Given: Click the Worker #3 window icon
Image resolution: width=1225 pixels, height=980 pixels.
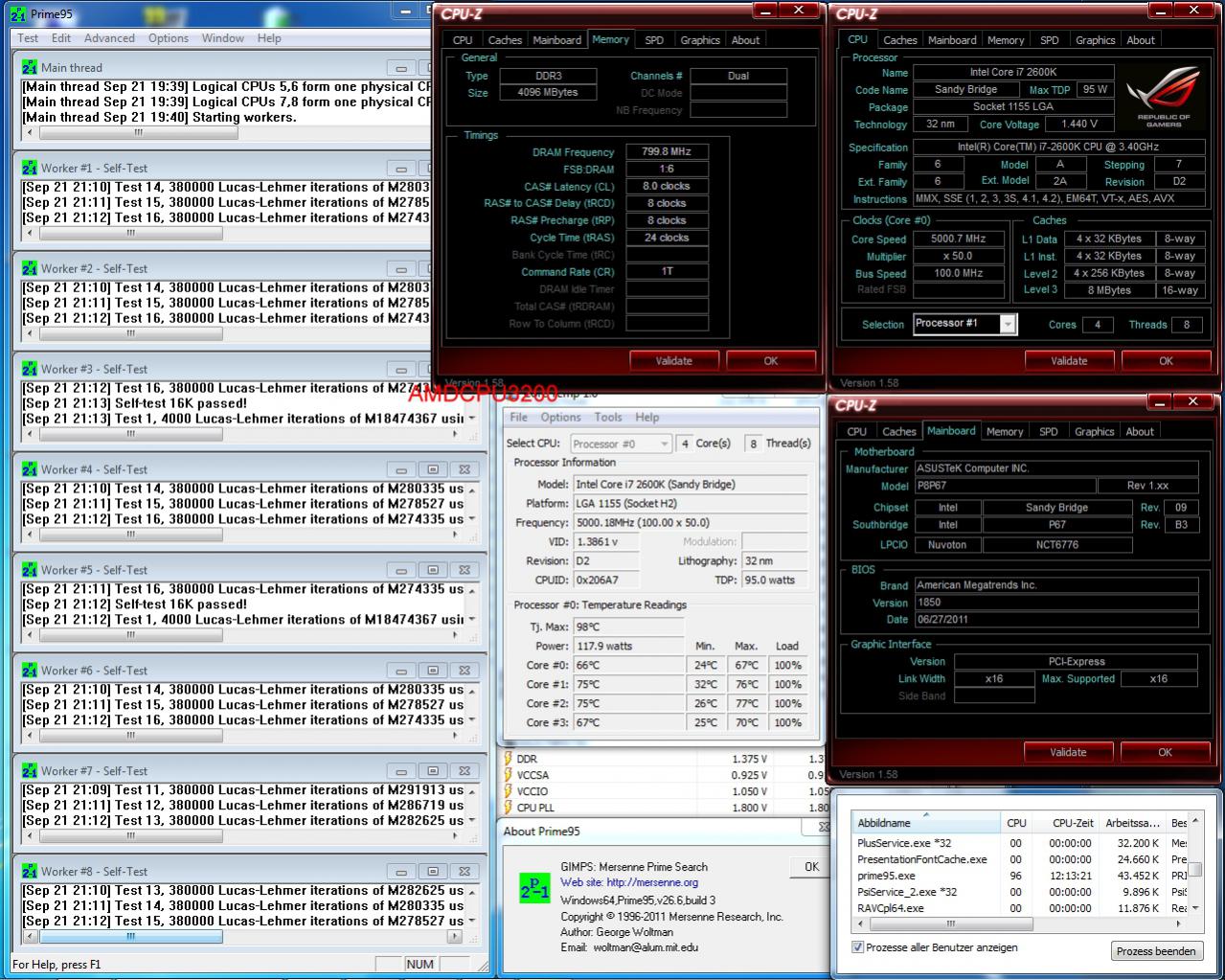Looking at the screenshot, I should pos(30,369).
